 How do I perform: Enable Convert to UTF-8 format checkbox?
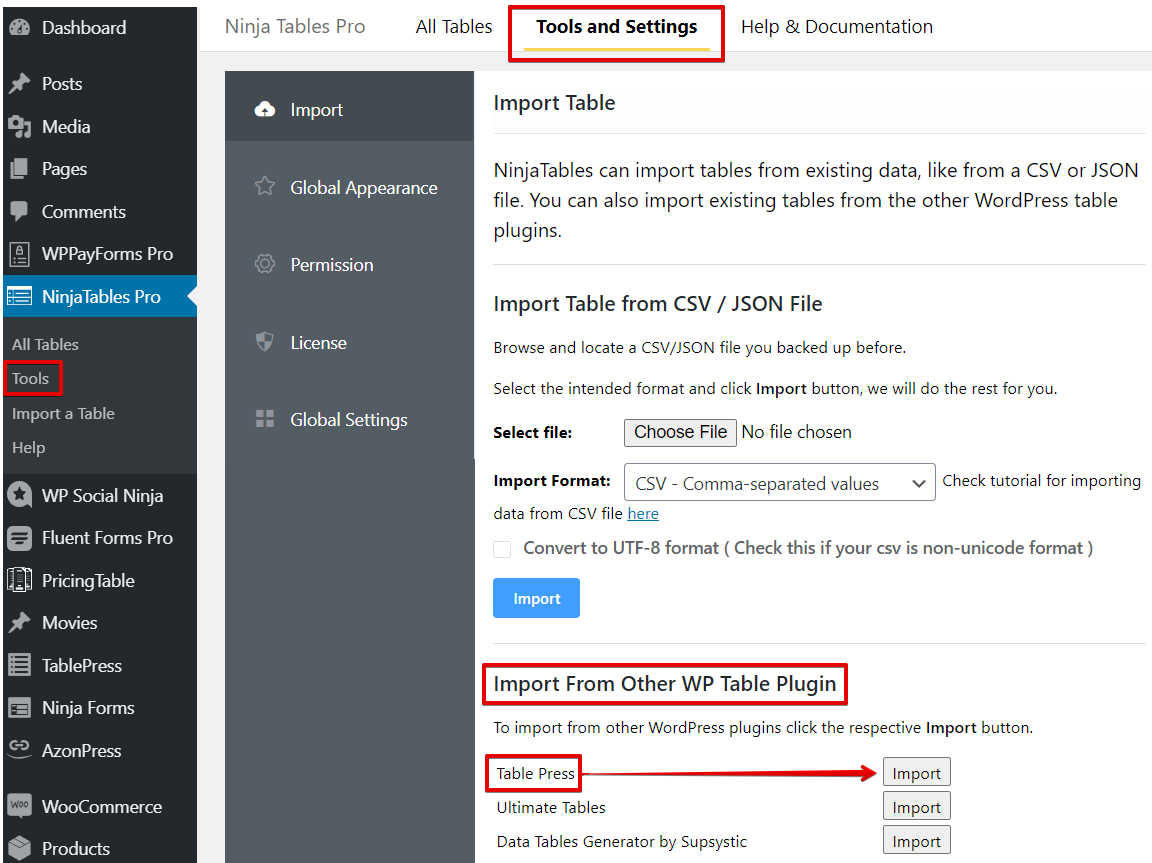(503, 549)
